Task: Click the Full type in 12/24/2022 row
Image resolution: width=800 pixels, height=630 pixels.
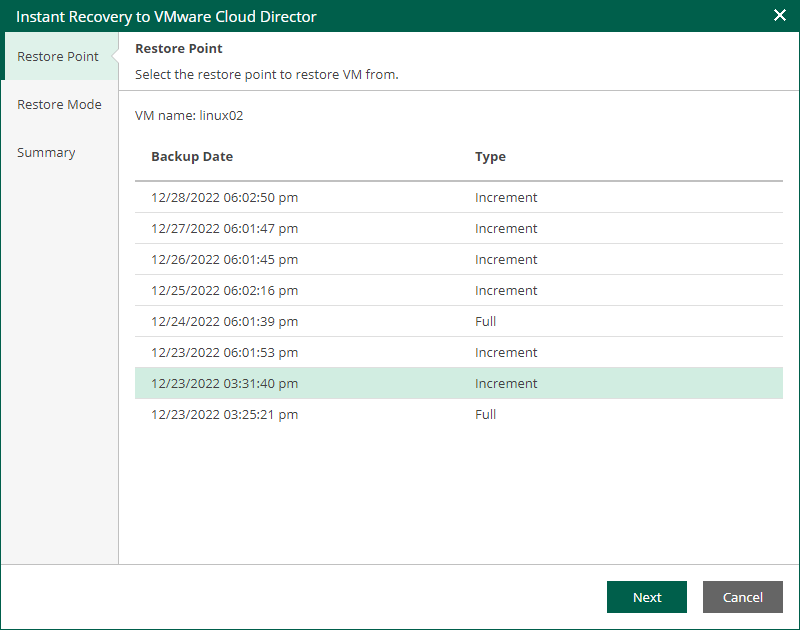Action: (x=486, y=321)
